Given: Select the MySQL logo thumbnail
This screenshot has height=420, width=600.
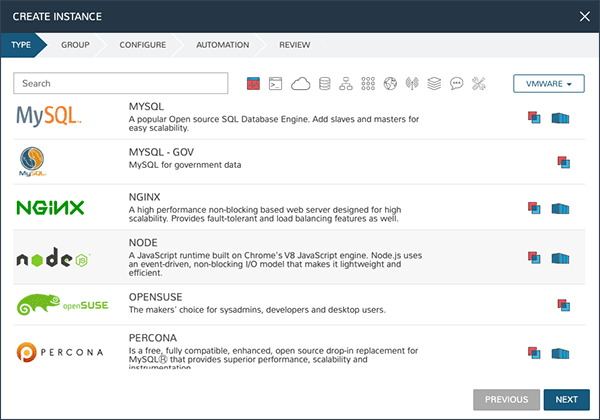Looking at the screenshot, I should click(x=49, y=116).
